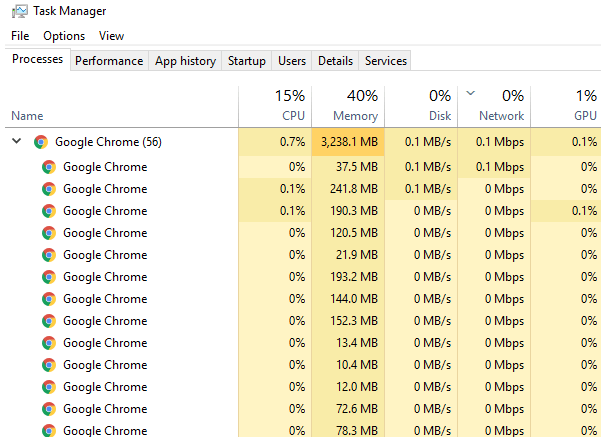This screenshot has width=601, height=439.
Task: Sort processes by CPU column header
Action: click(275, 106)
